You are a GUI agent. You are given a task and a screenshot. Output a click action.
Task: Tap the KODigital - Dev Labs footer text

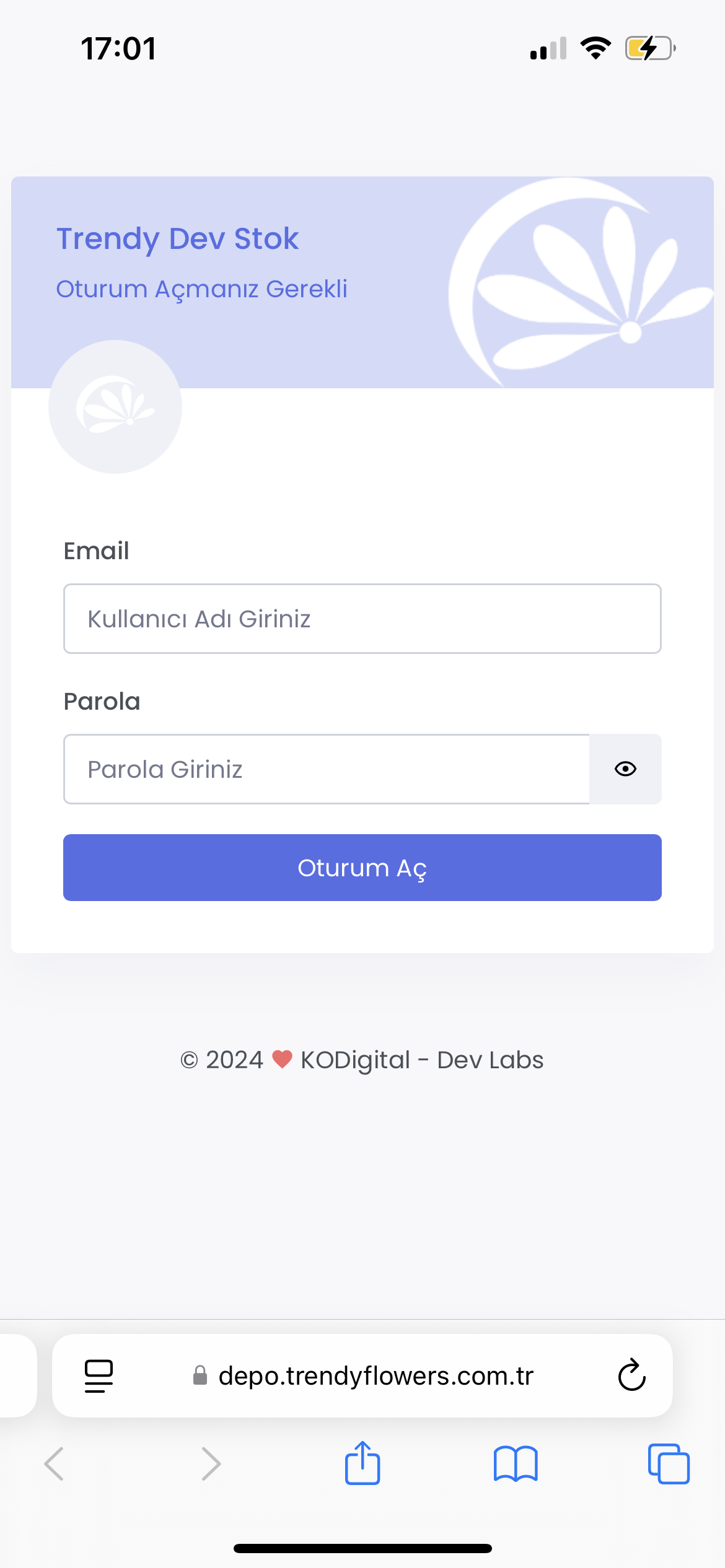422,1060
